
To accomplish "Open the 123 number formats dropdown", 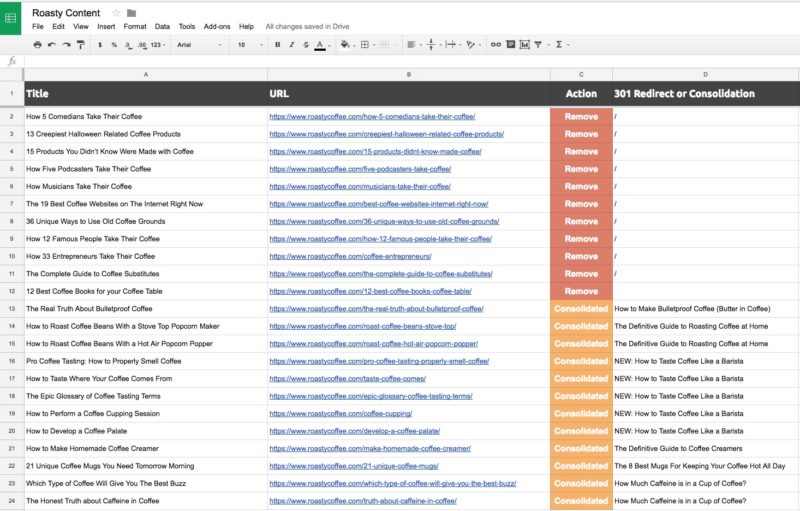I will (158, 45).
